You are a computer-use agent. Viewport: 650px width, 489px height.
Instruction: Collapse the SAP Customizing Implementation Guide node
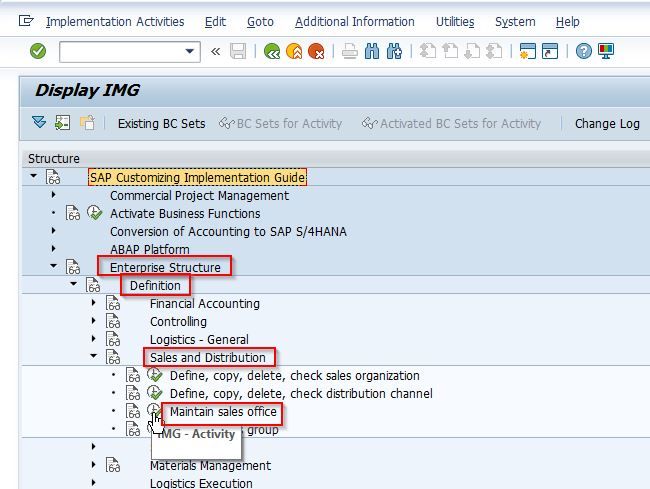point(33,176)
